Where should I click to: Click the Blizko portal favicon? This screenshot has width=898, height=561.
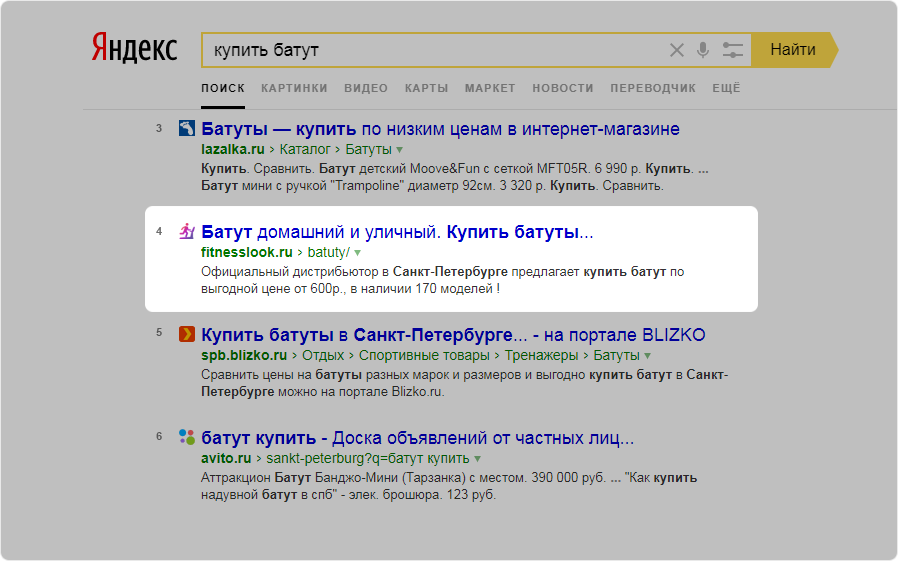[186, 334]
